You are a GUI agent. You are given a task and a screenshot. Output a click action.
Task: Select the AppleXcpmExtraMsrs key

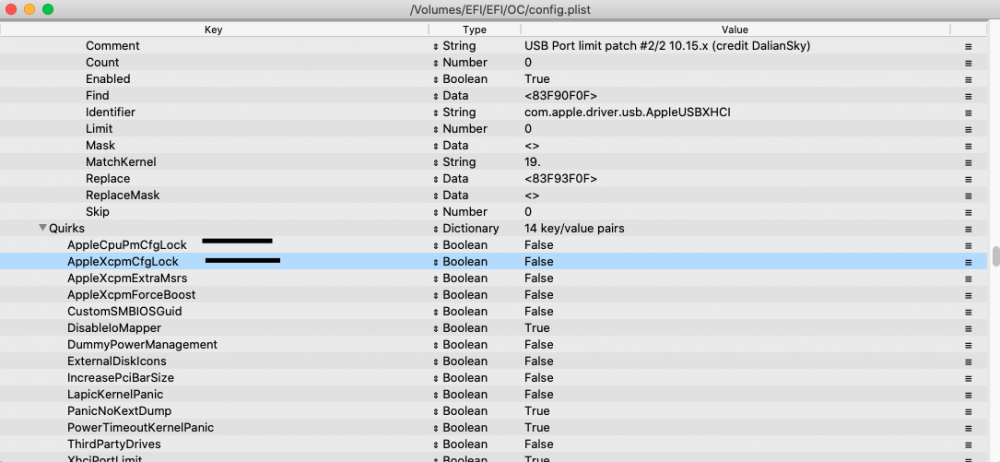coord(127,278)
